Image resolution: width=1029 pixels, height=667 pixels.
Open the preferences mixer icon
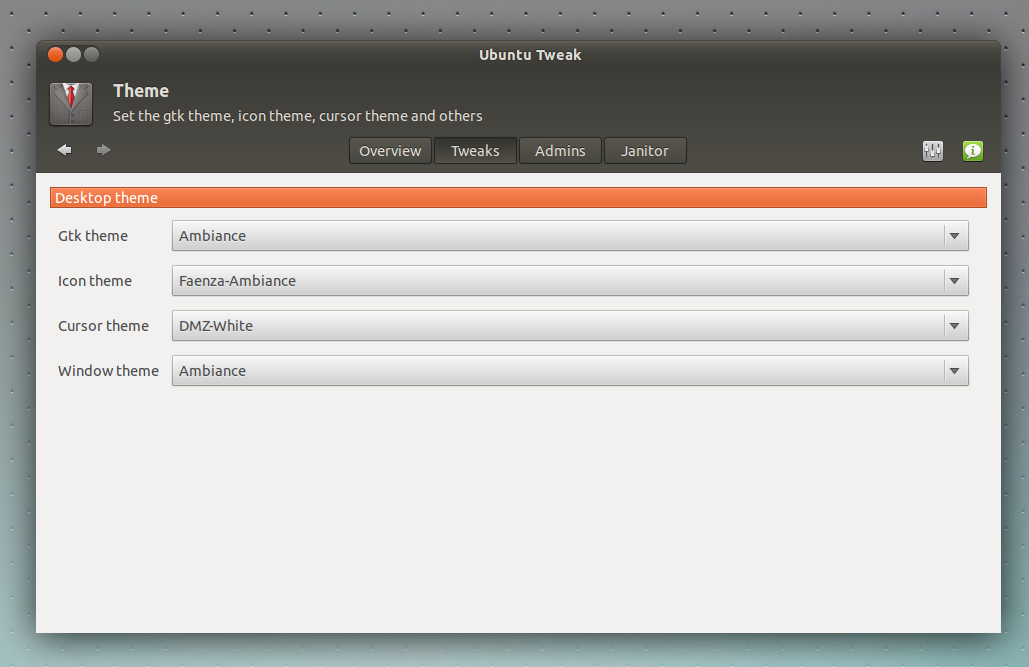933,151
